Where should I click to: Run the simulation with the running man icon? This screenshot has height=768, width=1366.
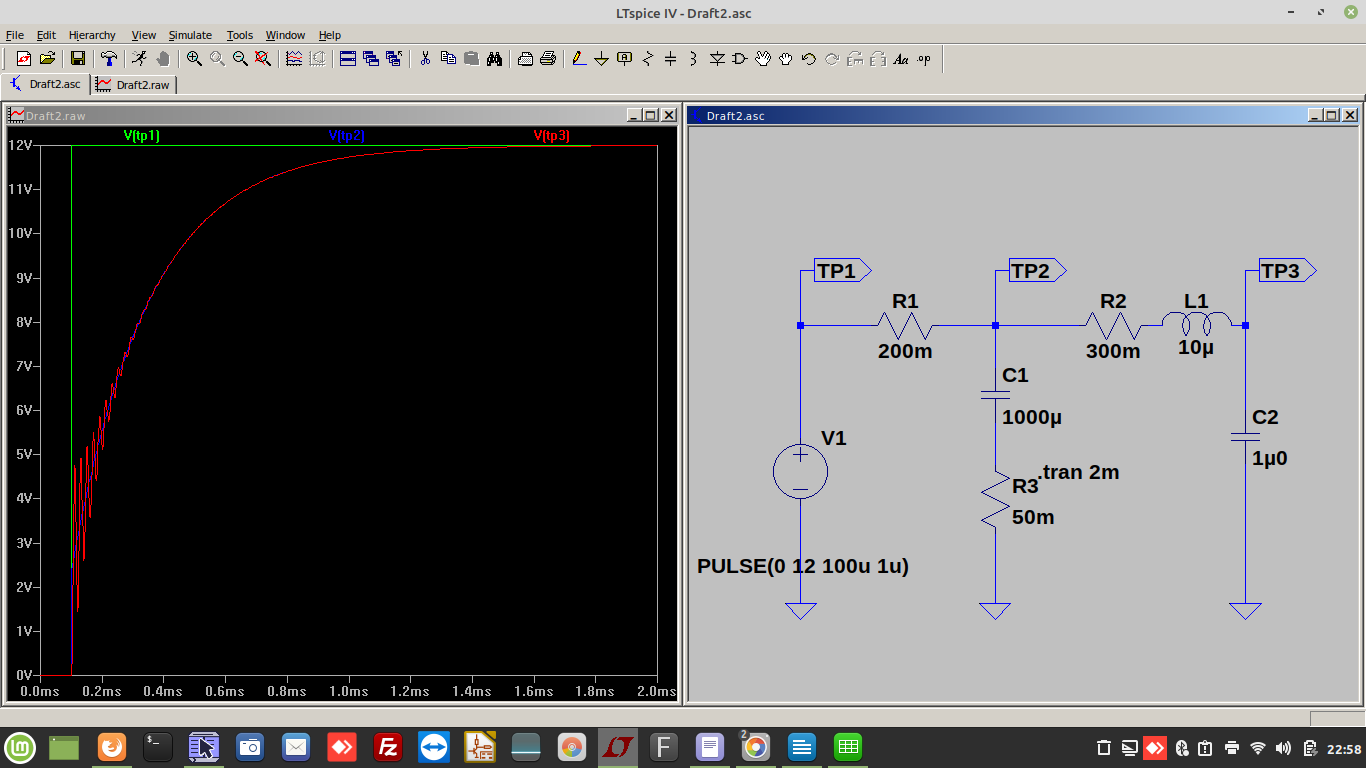(140, 59)
